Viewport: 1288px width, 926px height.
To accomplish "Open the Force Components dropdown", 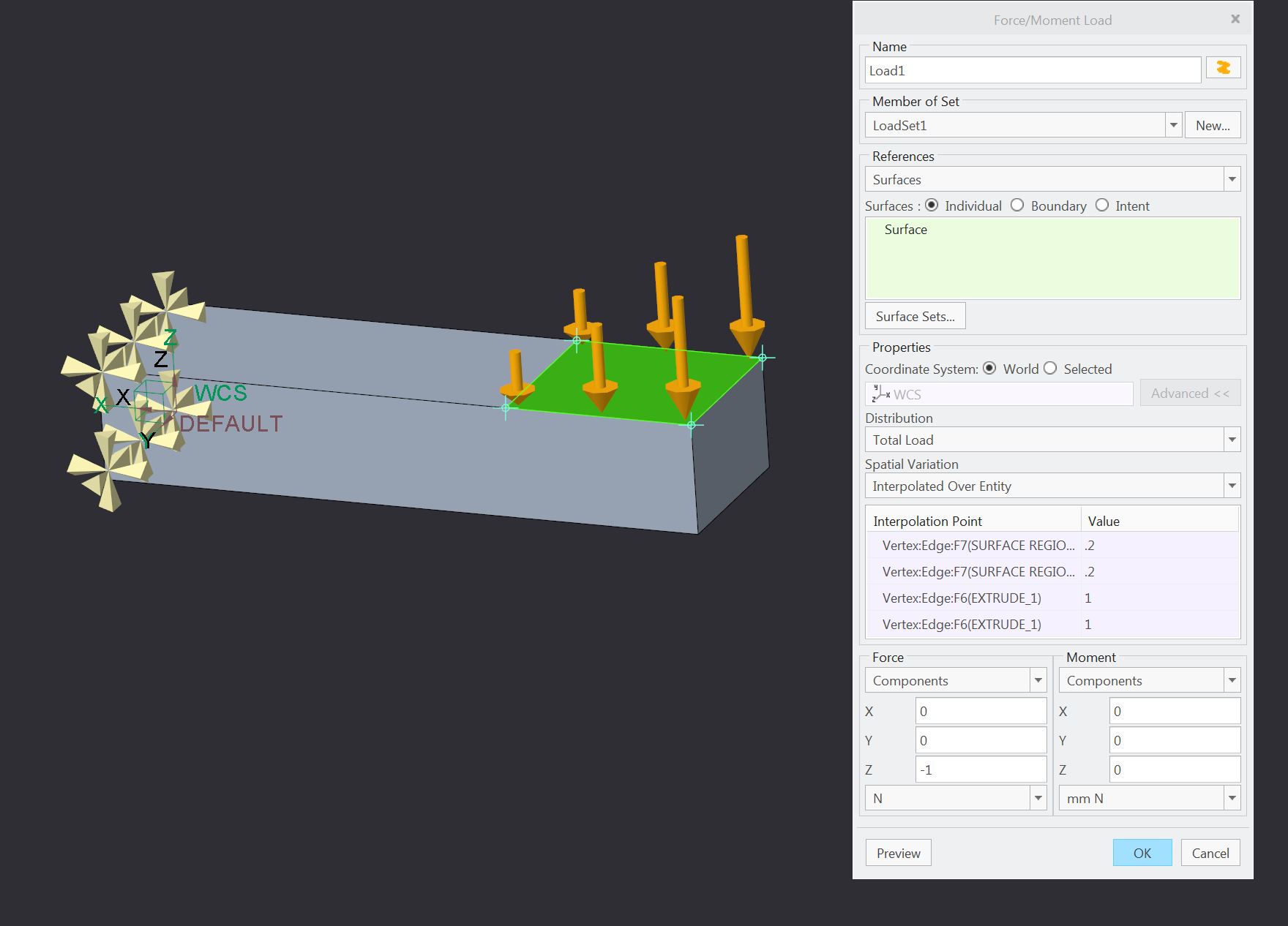I will click(x=1037, y=680).
